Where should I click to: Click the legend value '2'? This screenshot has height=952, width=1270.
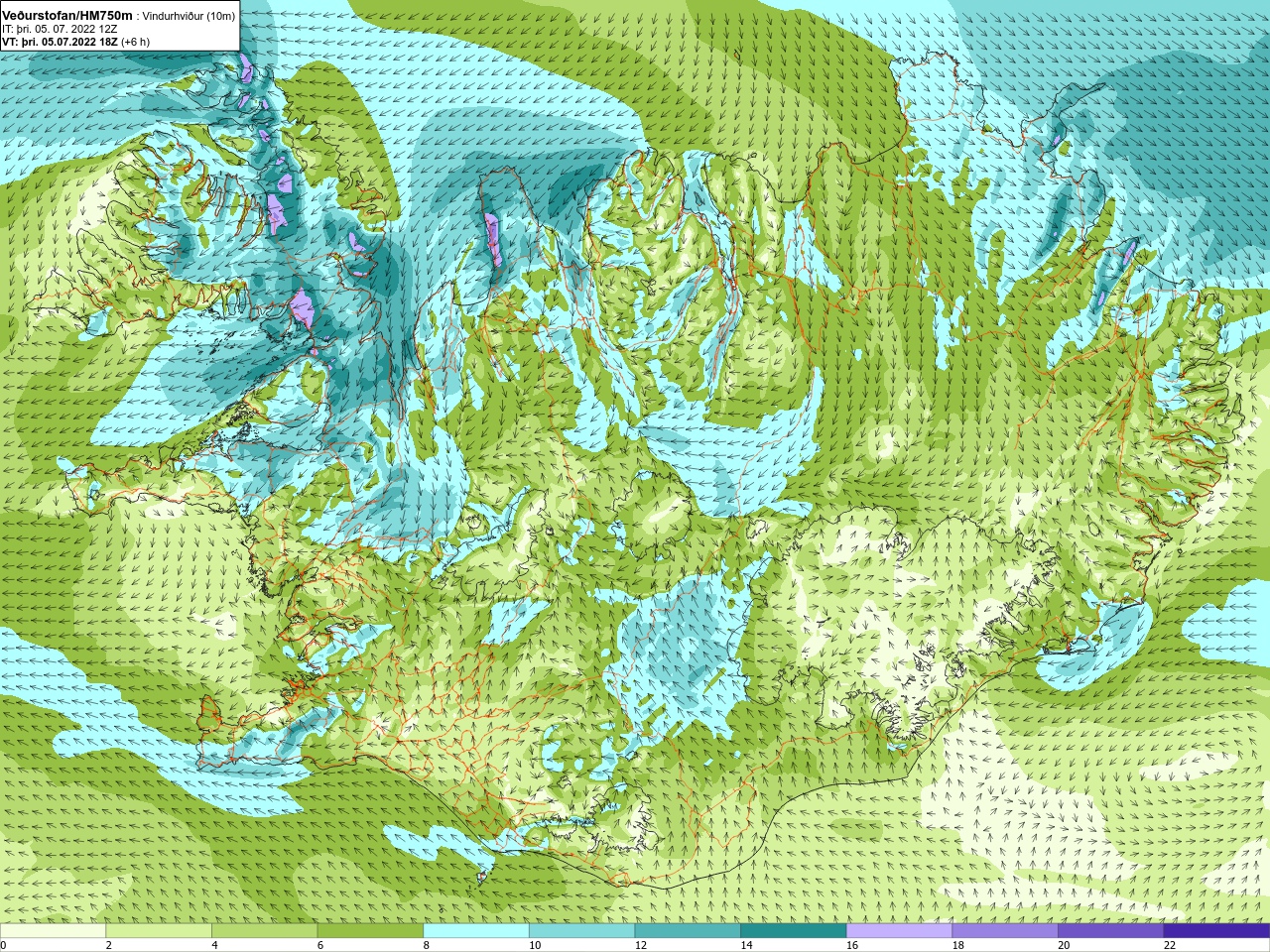coord(108,945)
